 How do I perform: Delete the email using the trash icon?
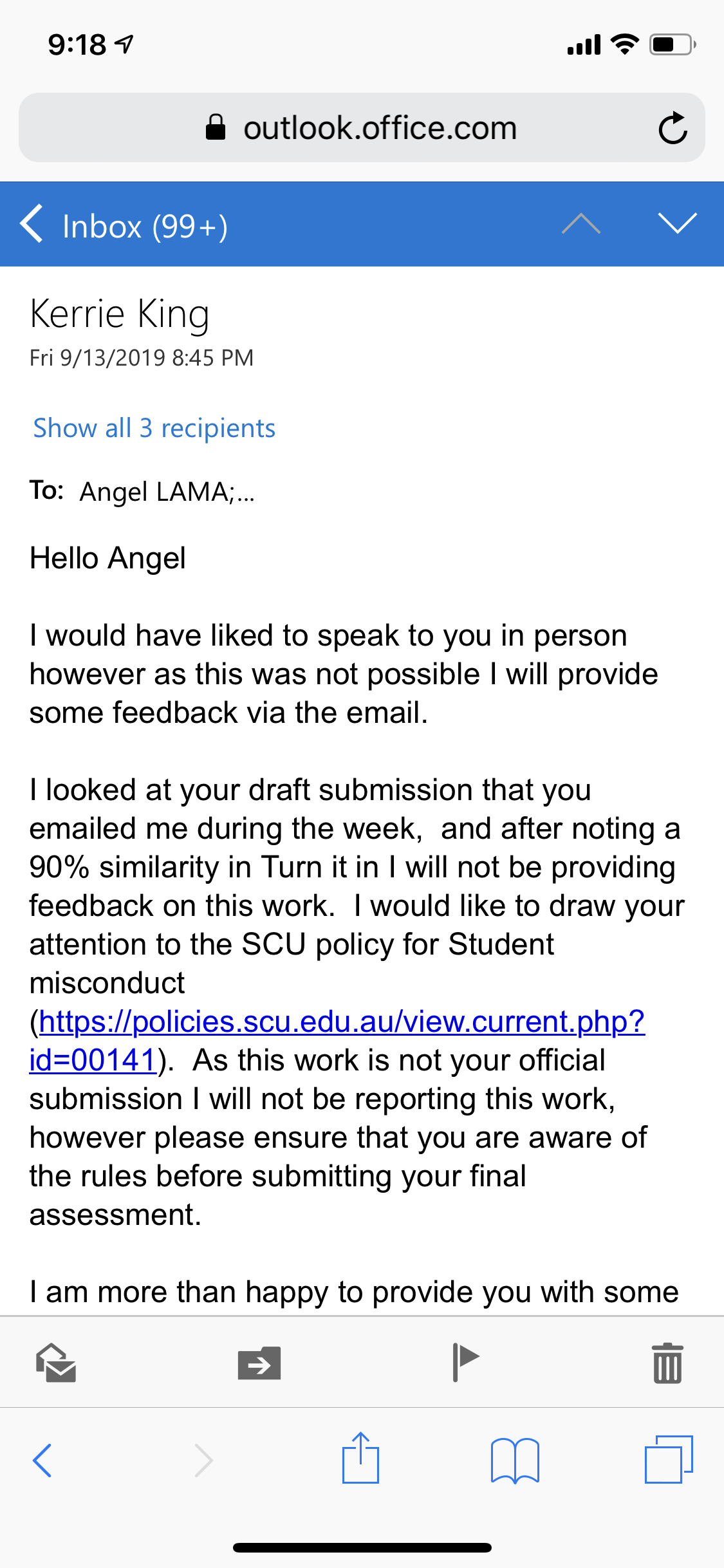667,1363
